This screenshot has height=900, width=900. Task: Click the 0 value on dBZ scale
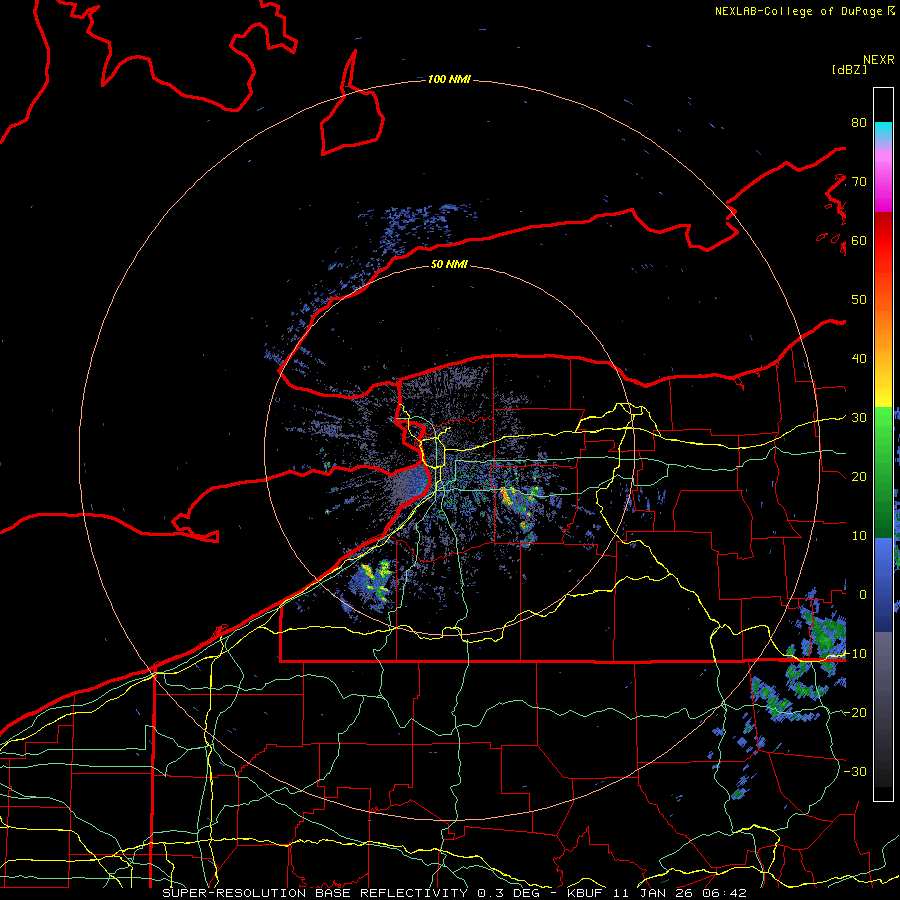point(863,595)
